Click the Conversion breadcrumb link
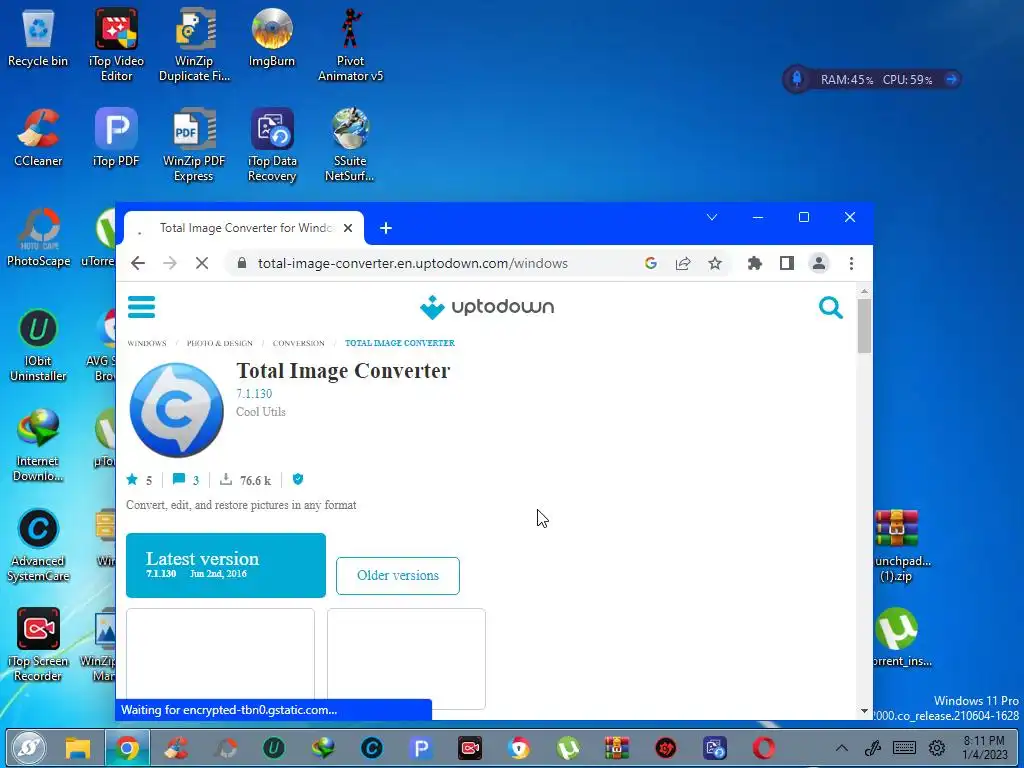 click(298, 343)
